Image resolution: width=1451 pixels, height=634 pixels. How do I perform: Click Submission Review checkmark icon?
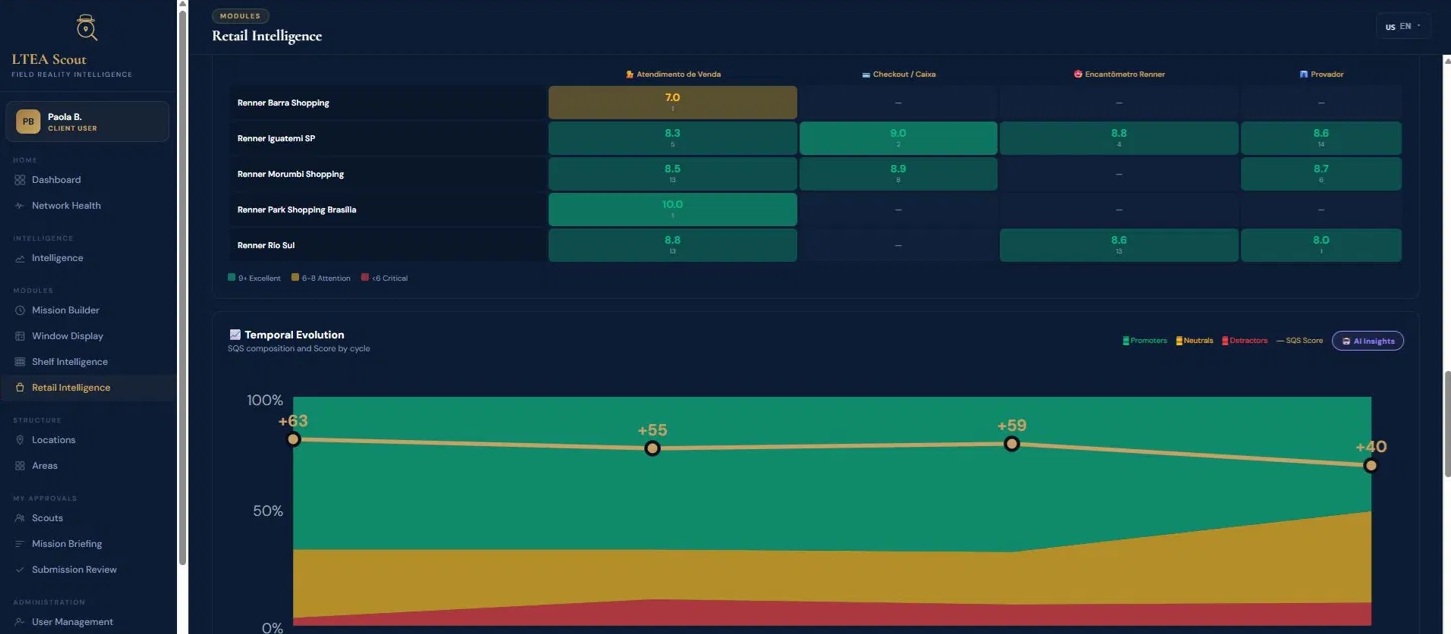[20, 570]
